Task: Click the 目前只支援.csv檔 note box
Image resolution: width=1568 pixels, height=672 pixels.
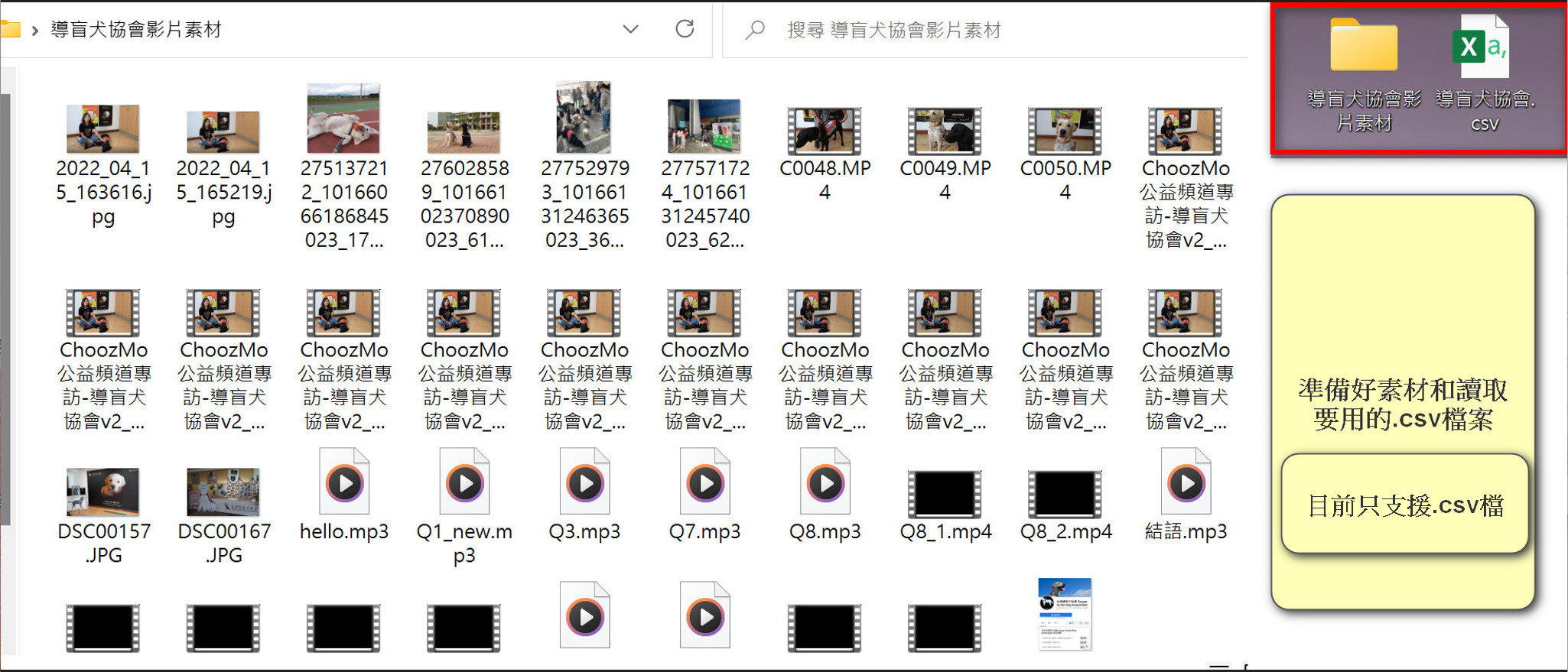Action: 1405,505
